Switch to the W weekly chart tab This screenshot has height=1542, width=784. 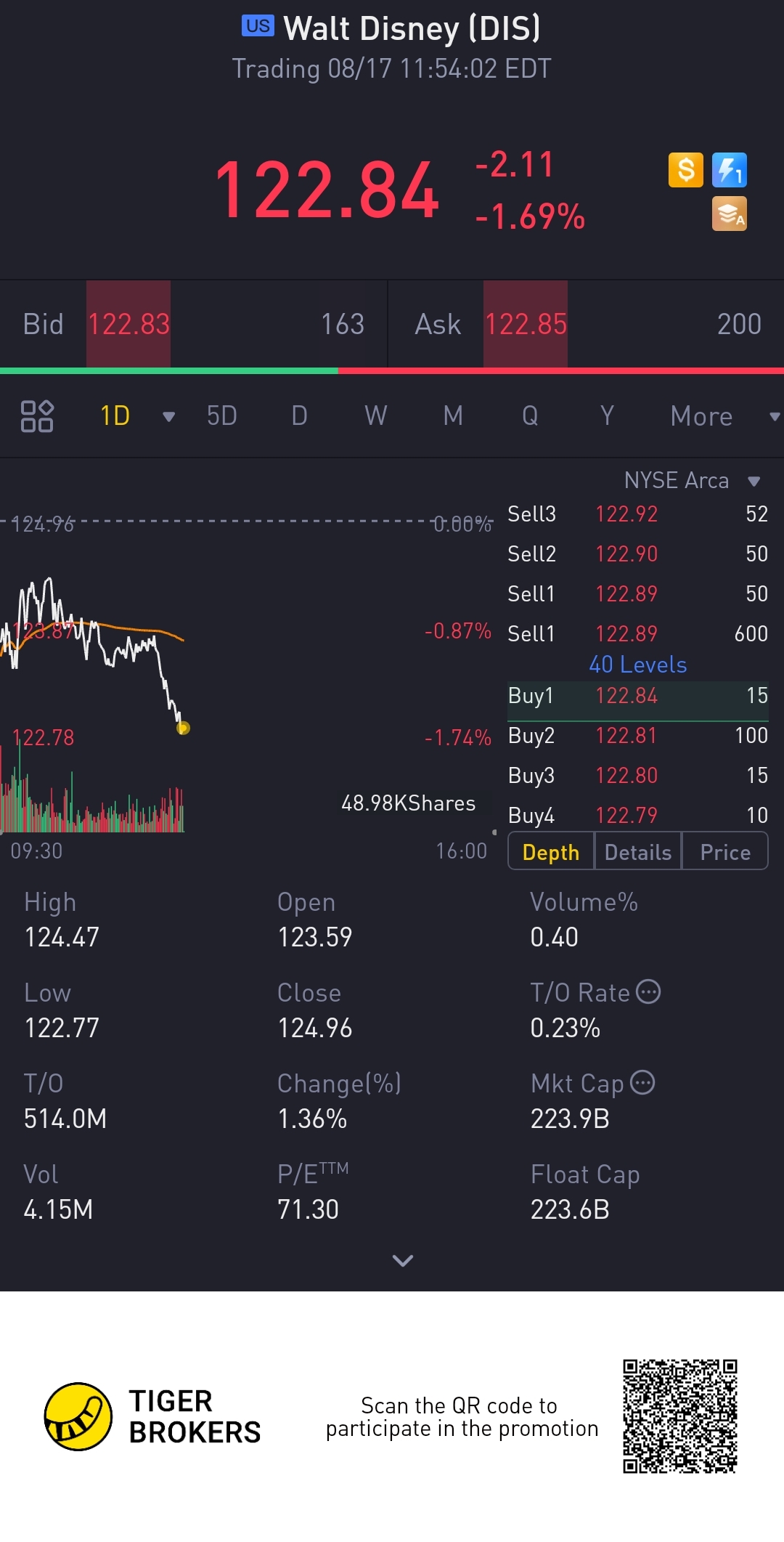coord(376,416)
